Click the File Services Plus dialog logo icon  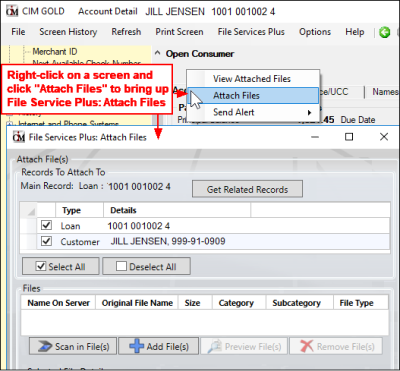(19, 137)
